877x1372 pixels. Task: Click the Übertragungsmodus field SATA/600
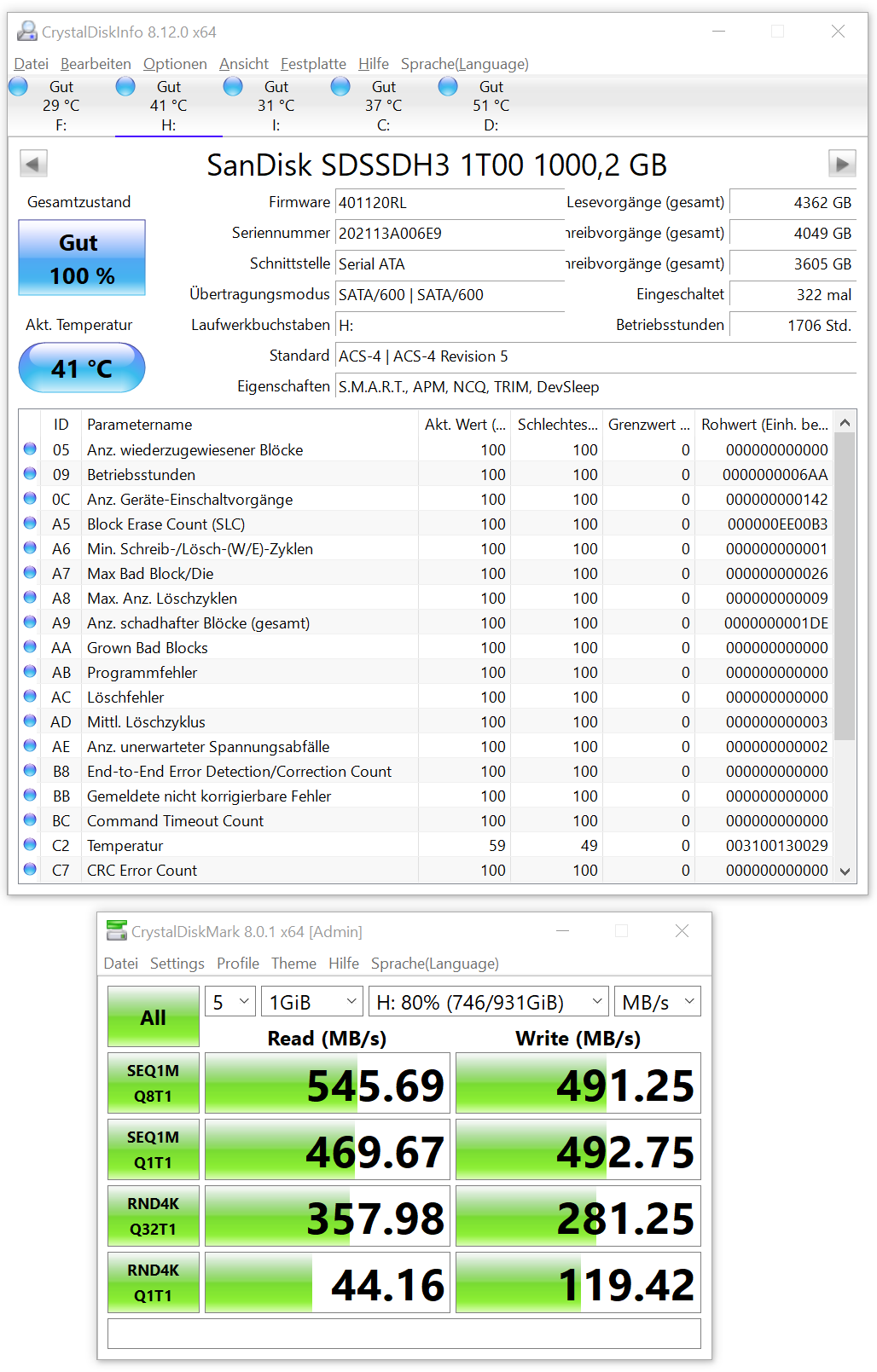pyautogui.click(x=450, y=294)
